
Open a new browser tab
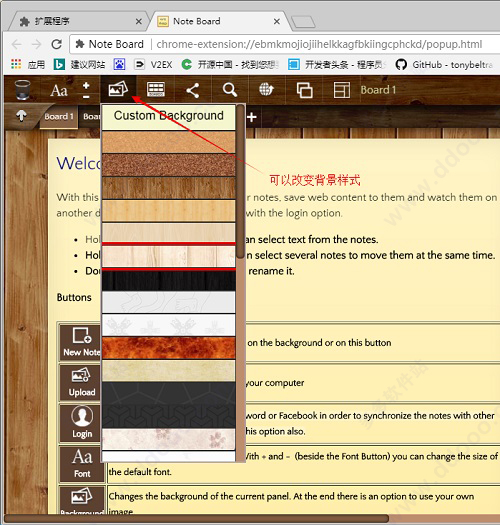(x=303, y=22)
